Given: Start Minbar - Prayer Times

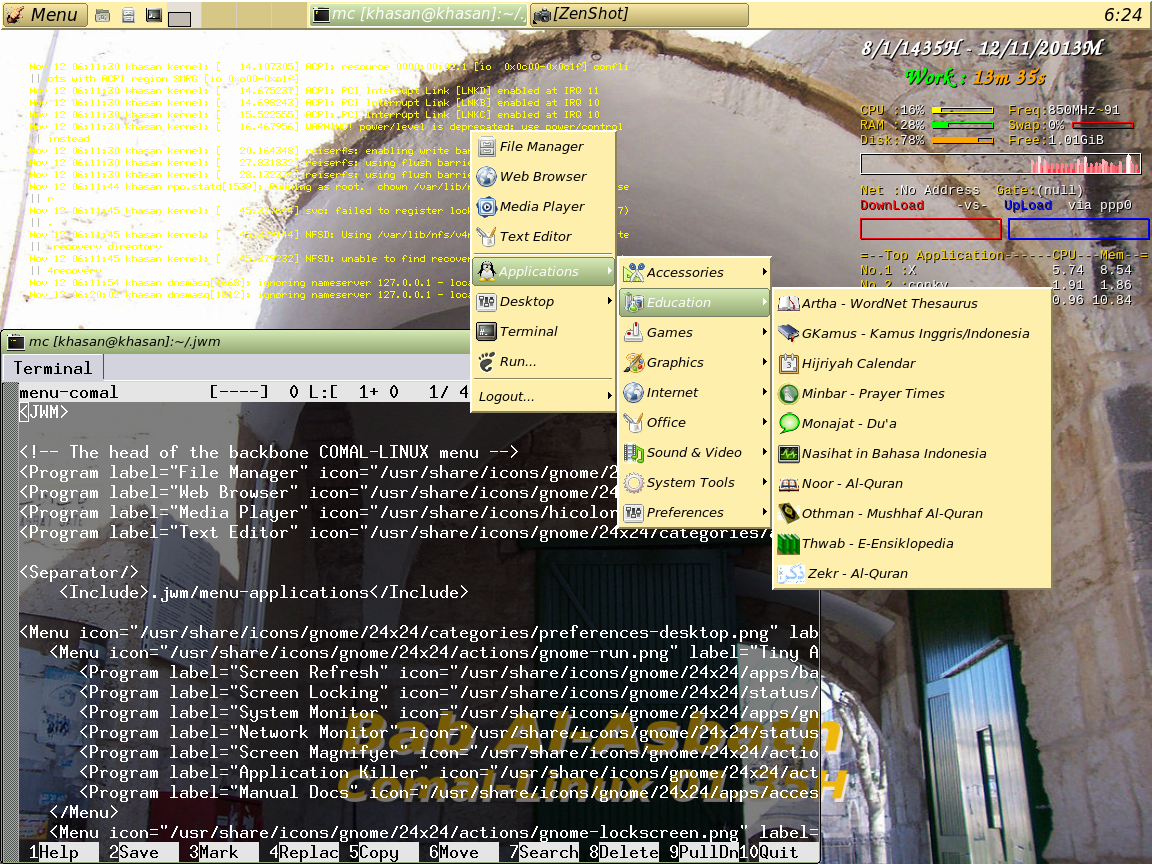Looking at the screenshot, I should pos(872,394).
